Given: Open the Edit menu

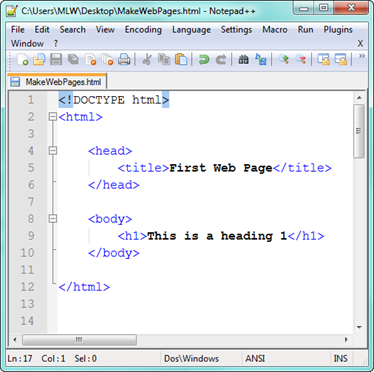Looking at the screenshot, I should click(x=42, y=30).
